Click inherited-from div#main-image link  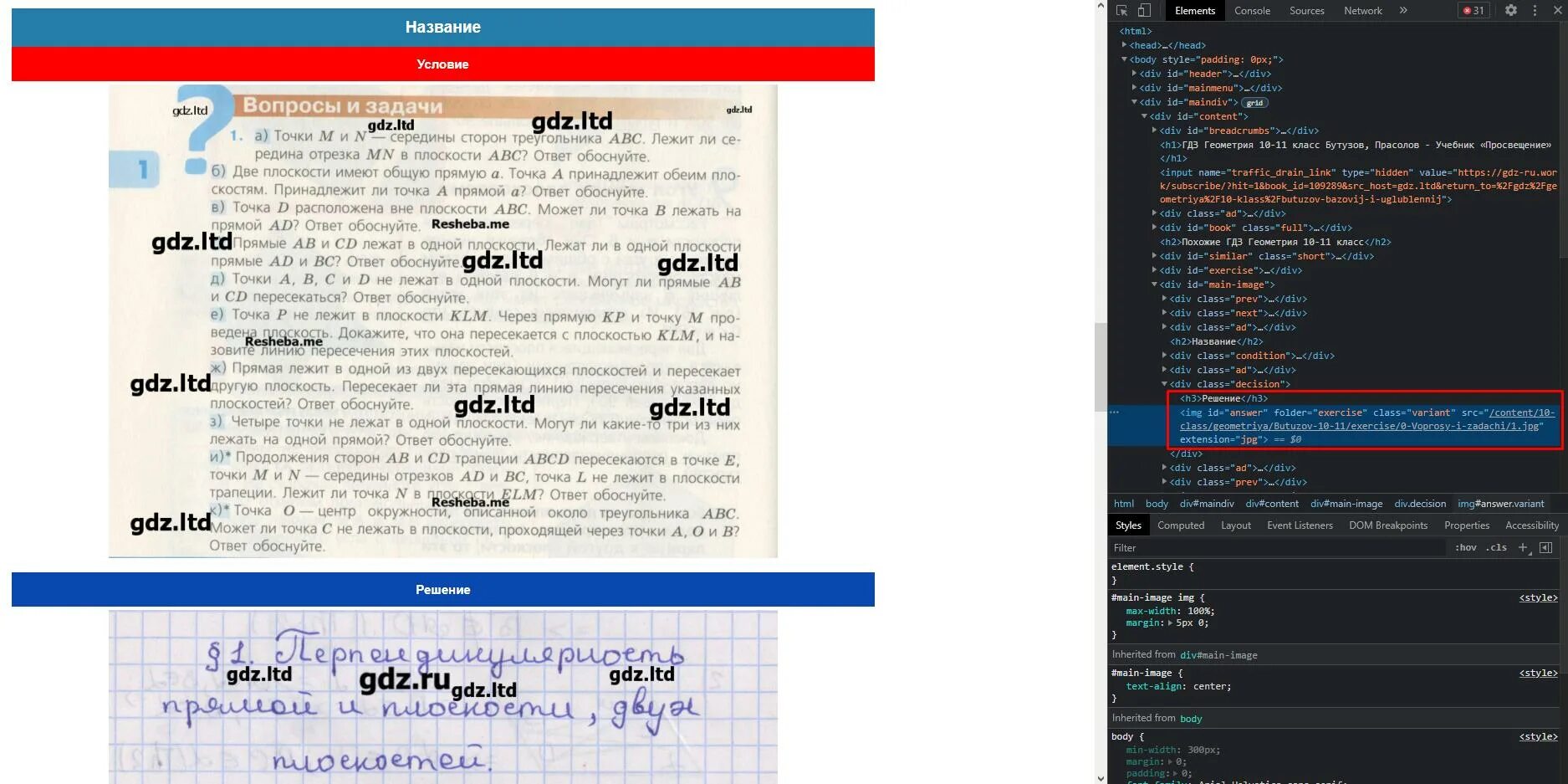point(1218,655)
